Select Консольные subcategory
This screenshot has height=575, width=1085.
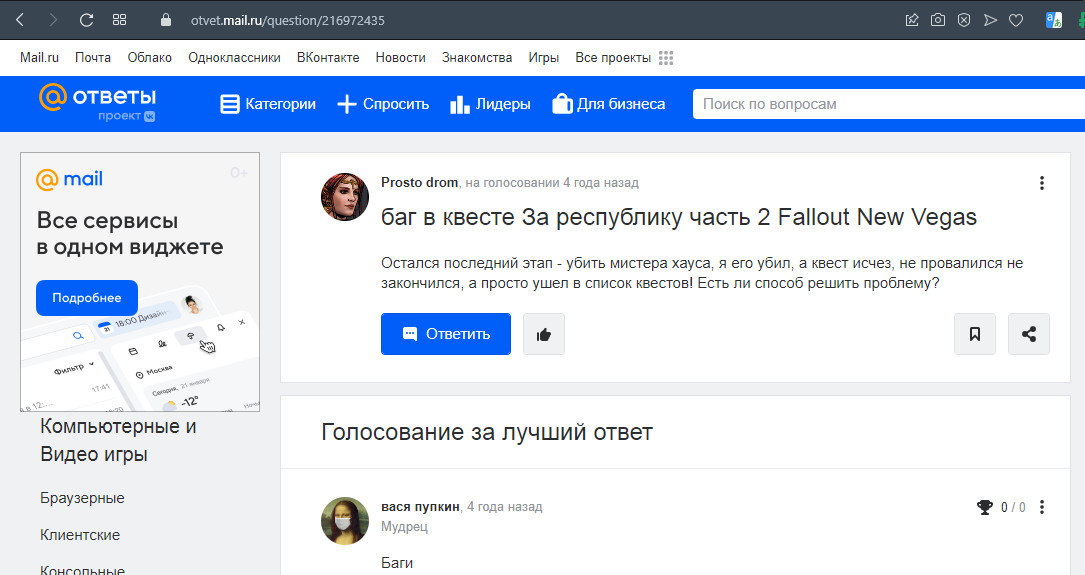tap(82, 569)
